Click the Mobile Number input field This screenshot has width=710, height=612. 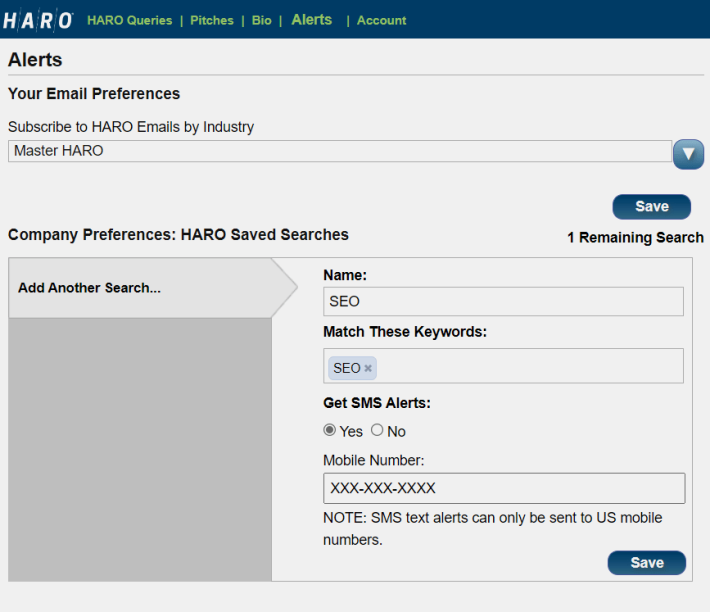[503, 488]
